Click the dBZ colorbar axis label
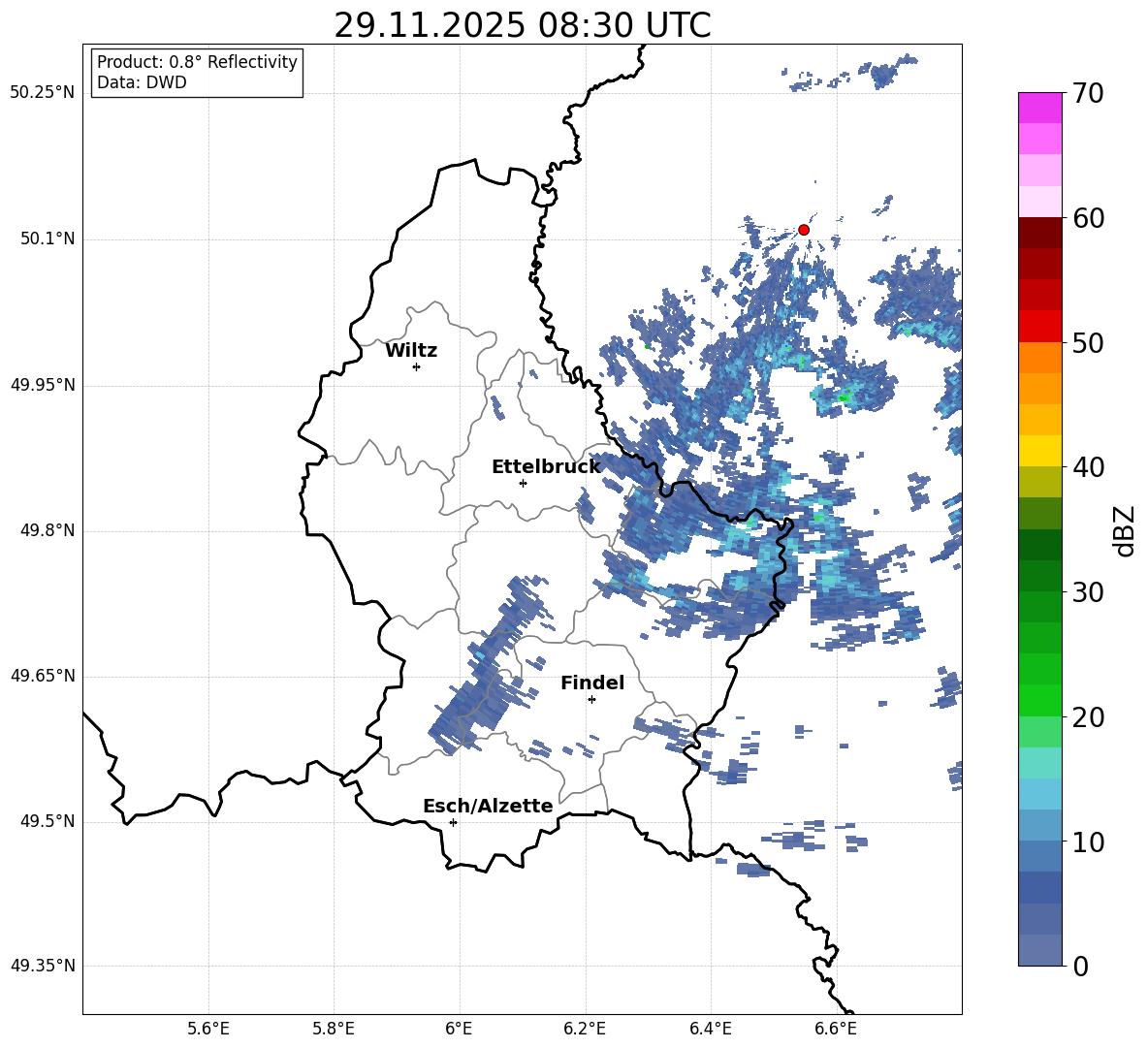The height and width of the screenshot is (1048, 1148). pos(1124,530)
